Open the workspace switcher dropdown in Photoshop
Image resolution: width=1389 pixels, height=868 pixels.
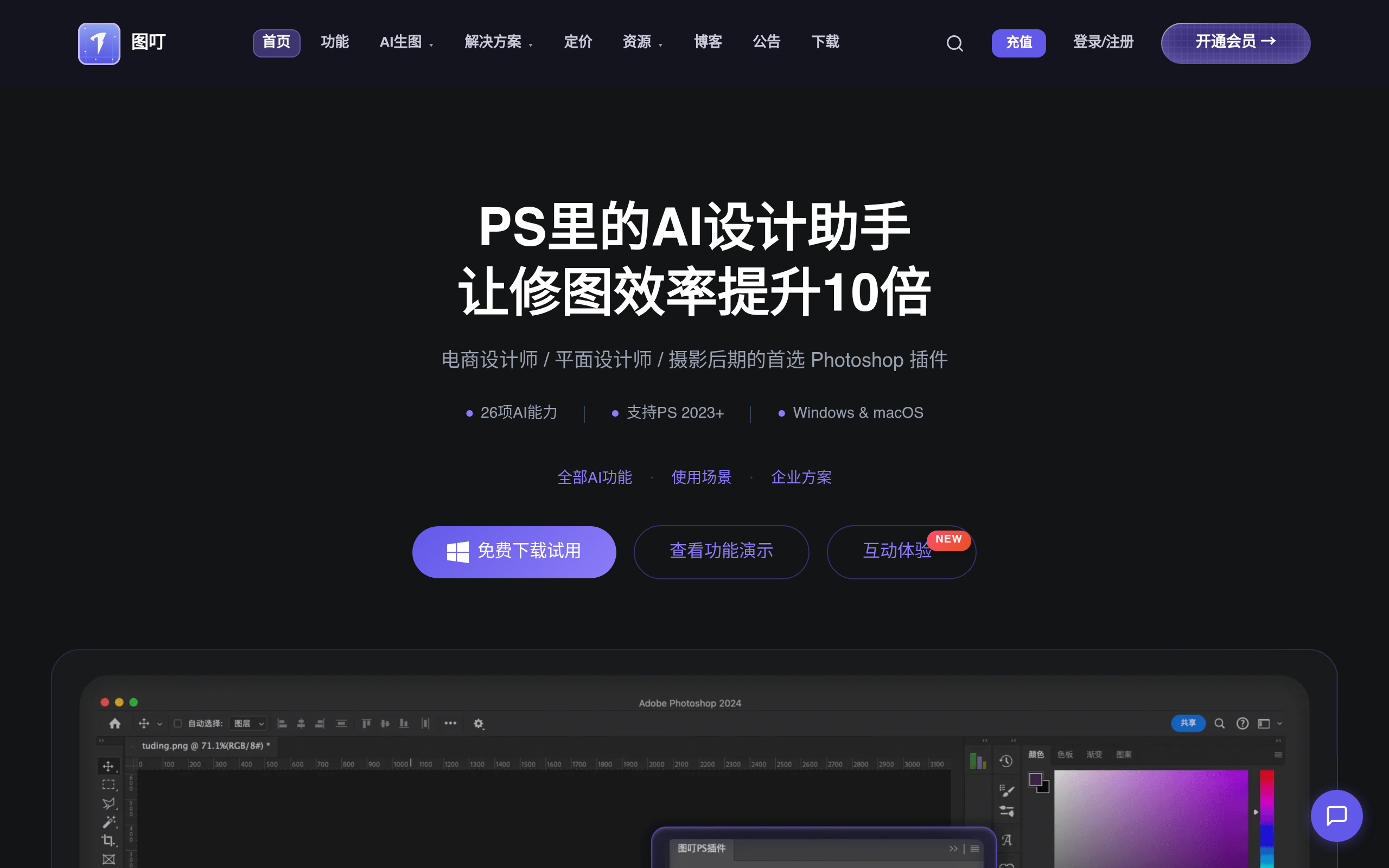tap(1270, 723)
